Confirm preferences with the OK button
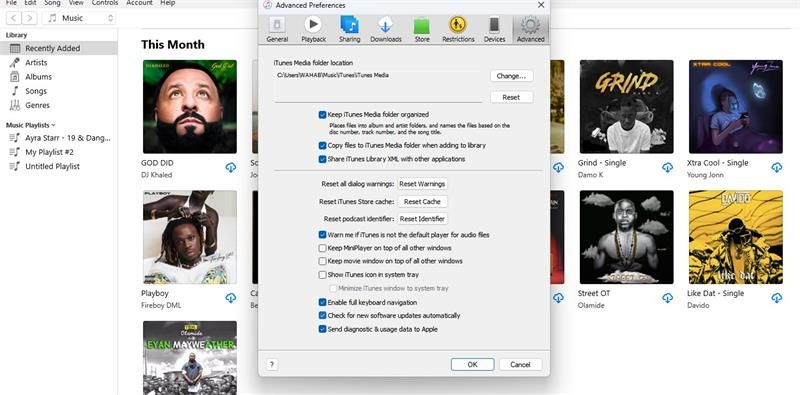The height and width of the screenshot is (395, 800). pyautogui.click(x=472, y=364)
